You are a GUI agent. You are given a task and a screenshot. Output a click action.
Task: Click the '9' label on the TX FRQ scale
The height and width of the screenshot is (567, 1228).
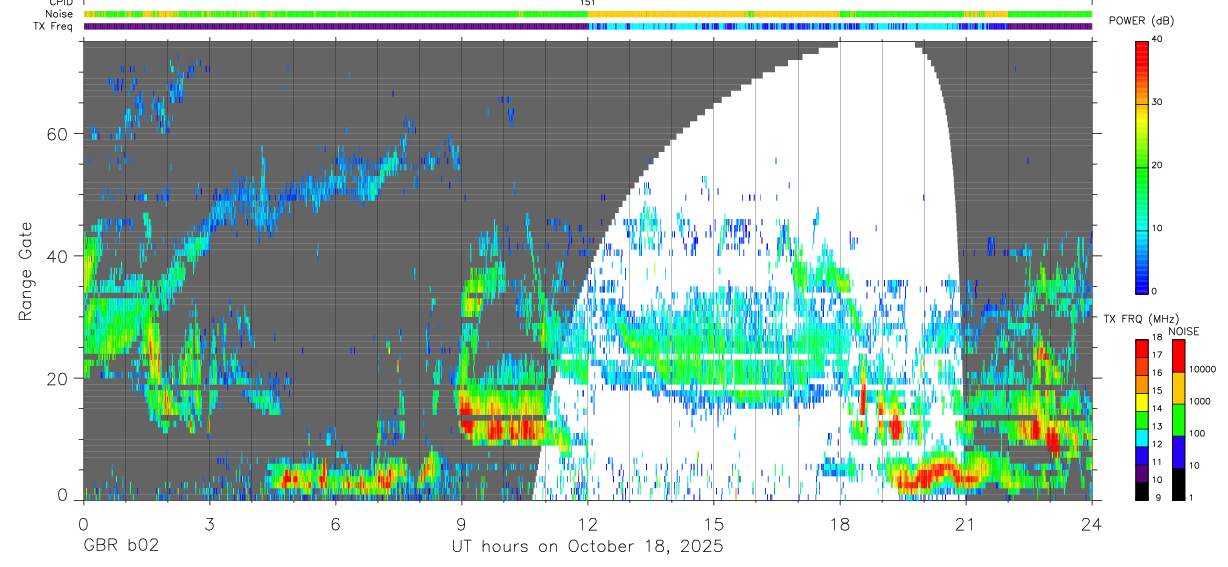[1158, 498]
